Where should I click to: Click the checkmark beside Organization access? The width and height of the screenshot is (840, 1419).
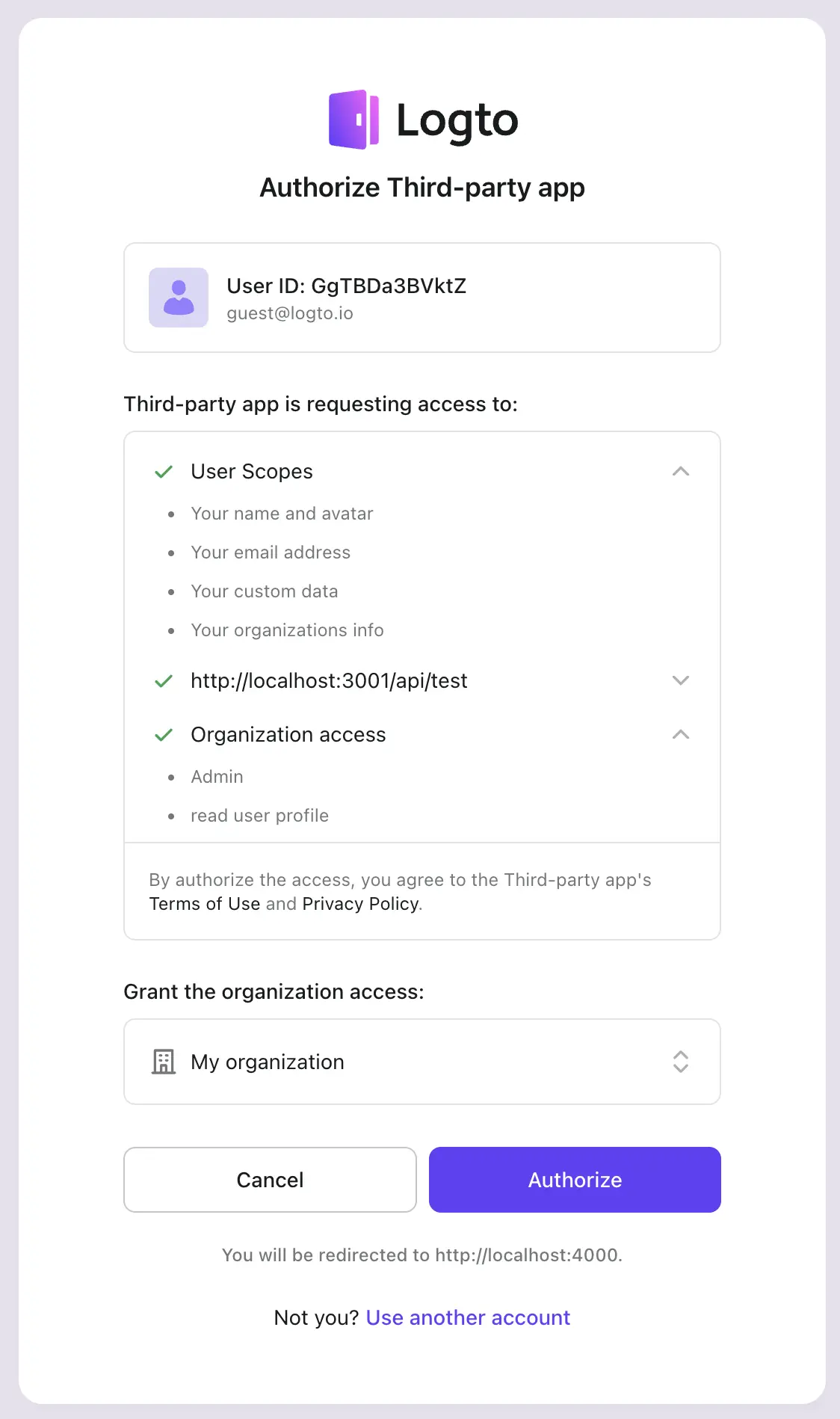click(x=163, y=735)
